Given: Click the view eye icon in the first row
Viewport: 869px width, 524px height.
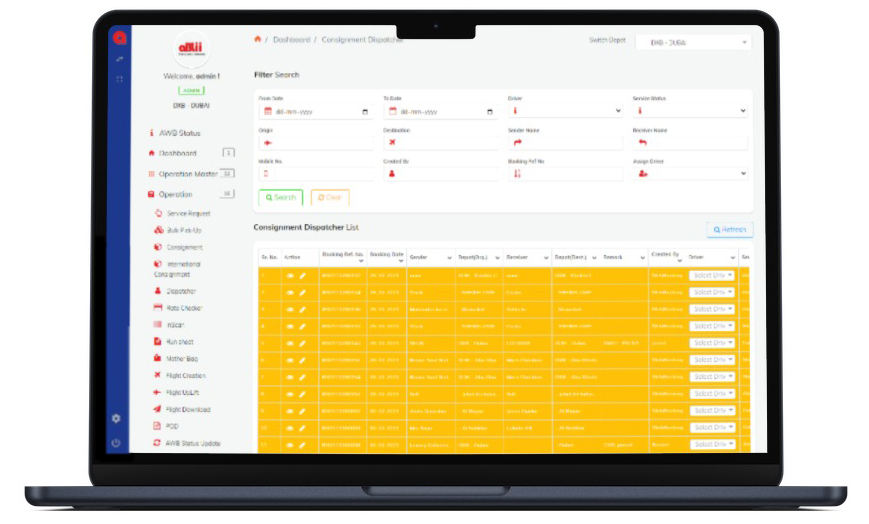Looking at the screenshot, I should coord(290,276).
